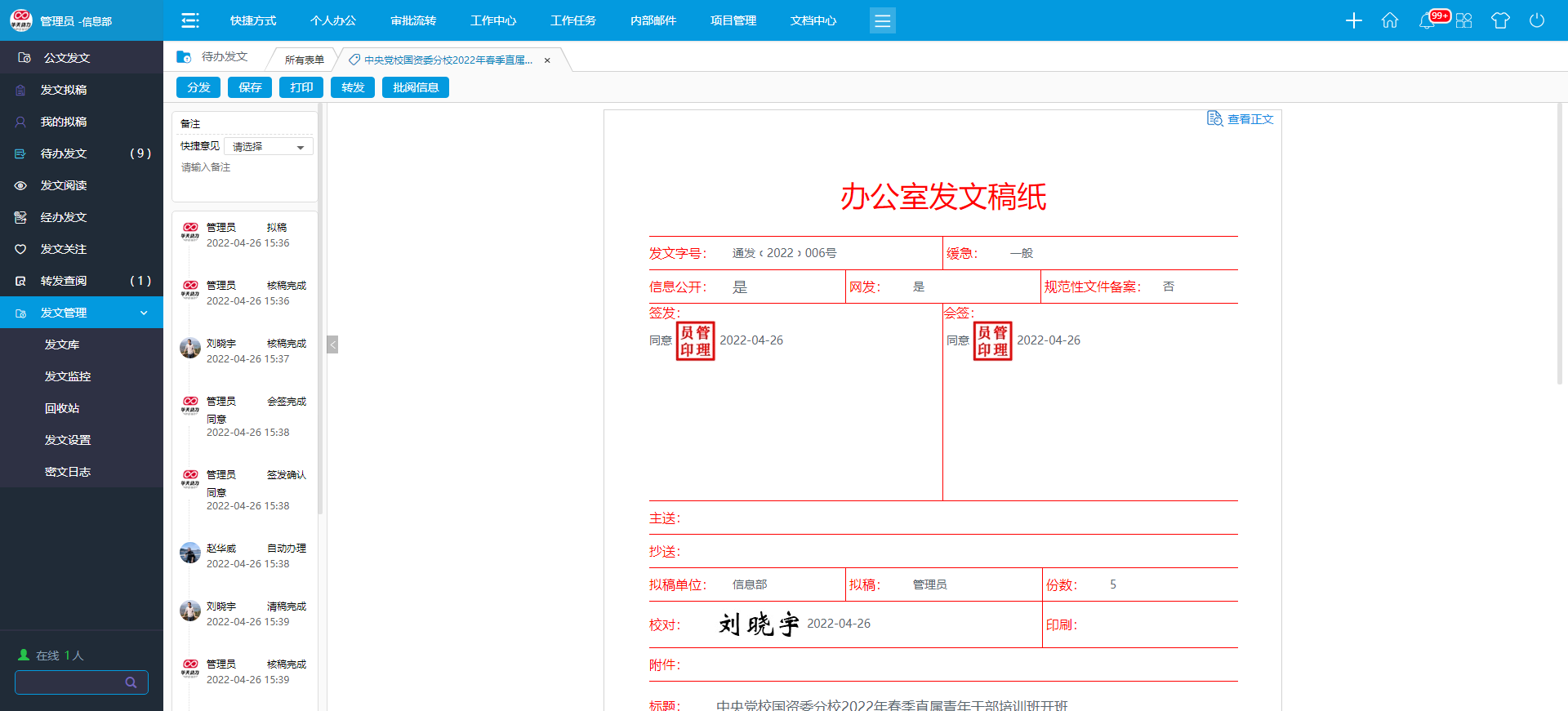
Task: Click the 批阅信息 button
Action: (415, 87)
